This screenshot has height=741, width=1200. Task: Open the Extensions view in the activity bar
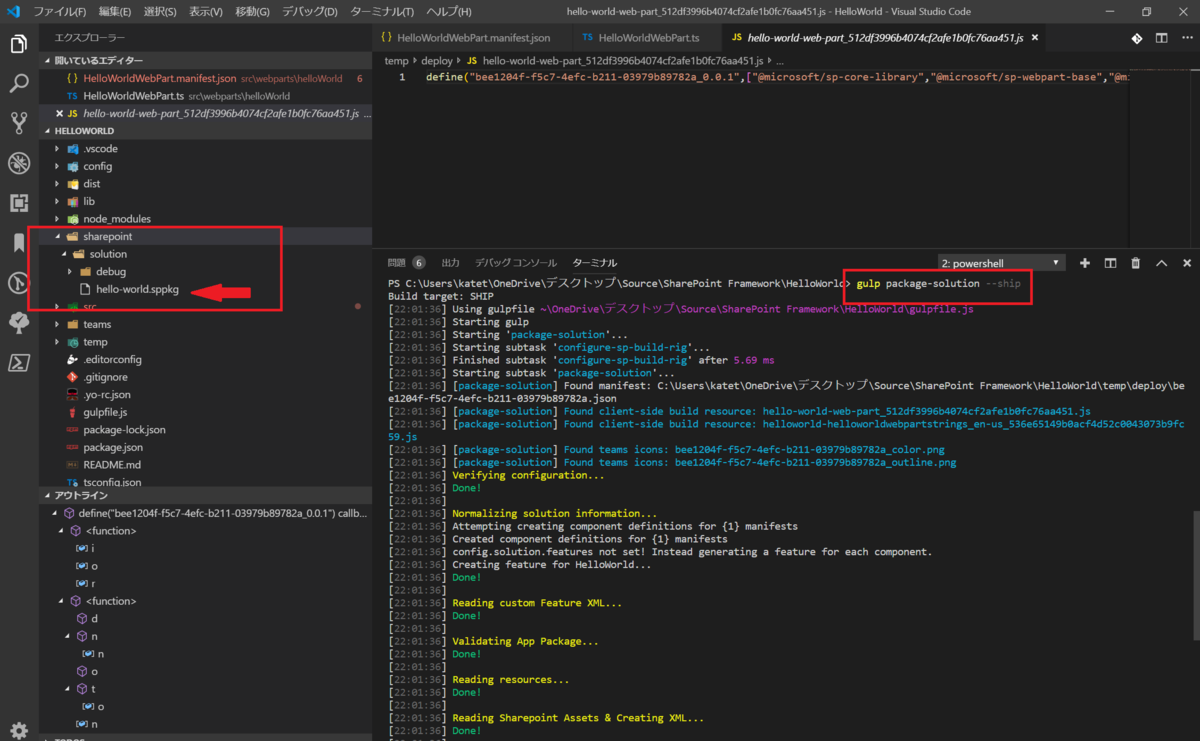point(18,203)
